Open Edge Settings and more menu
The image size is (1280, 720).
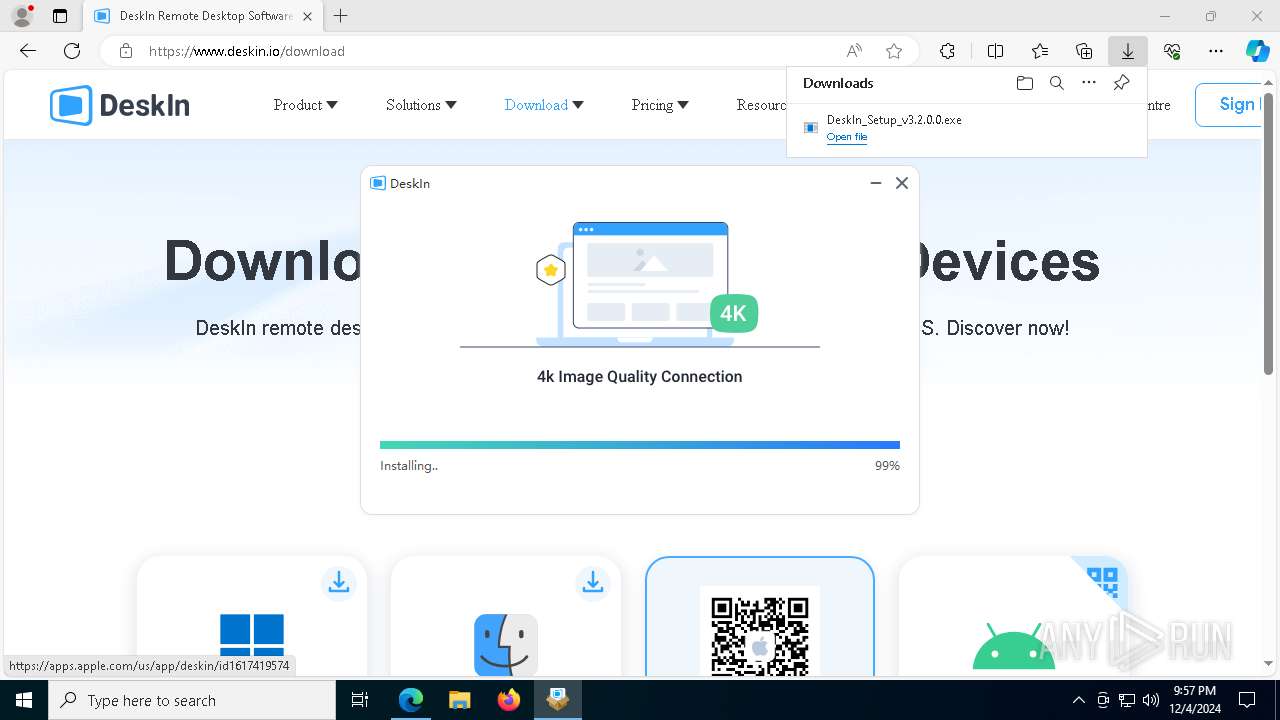pyautogui.click(x=1216, y=51)
